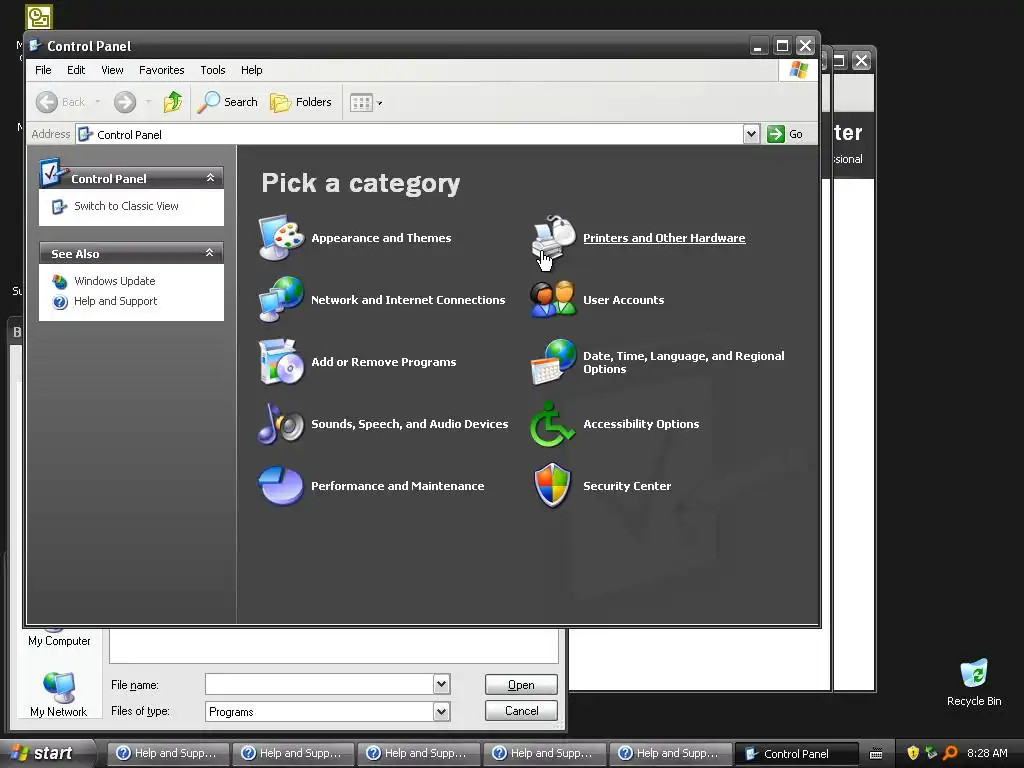The width and height of the screenshot is (1024, 768).
Task: Open Help and Support sidebar link
Action: click(x=116, y=301)
